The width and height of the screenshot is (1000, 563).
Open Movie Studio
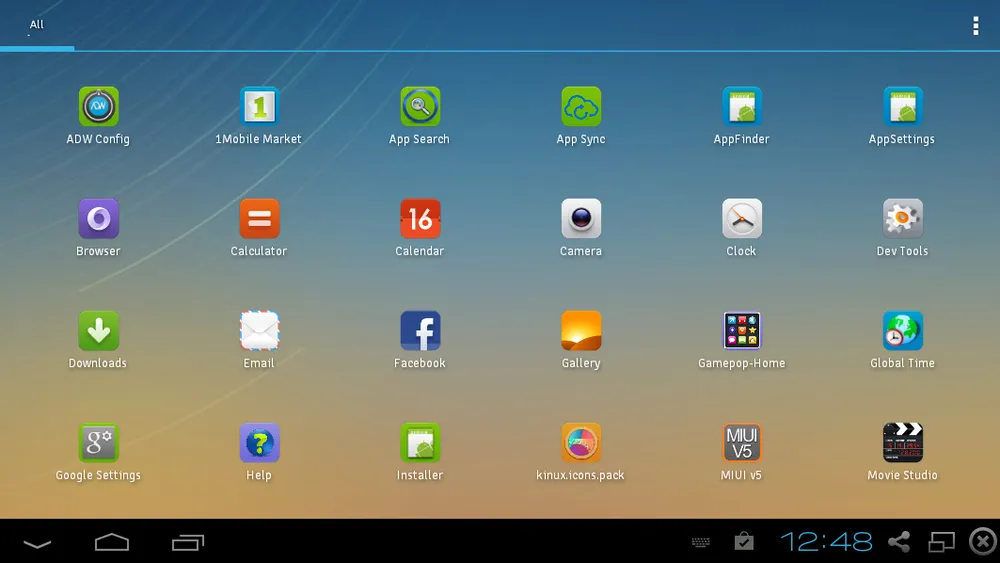pos(902,443)
